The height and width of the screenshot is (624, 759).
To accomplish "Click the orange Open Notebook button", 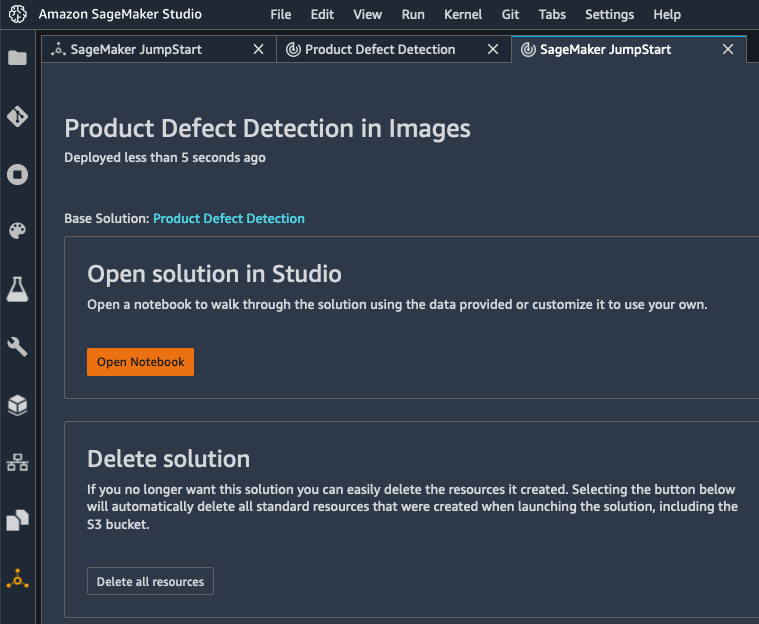I will (140, 362).
